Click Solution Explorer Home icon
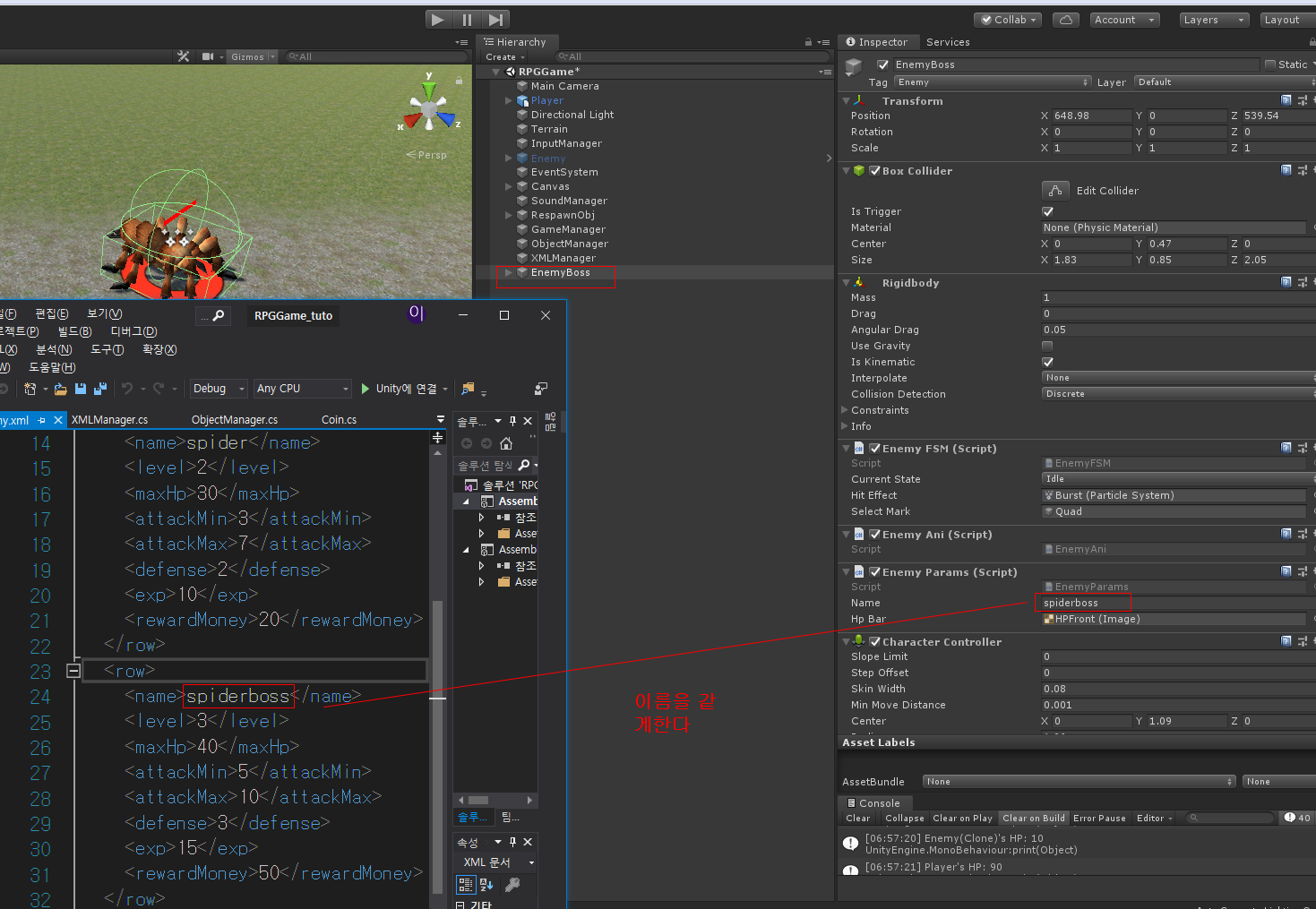Viewport: 1316px width, 909px height. pos(506,443)
